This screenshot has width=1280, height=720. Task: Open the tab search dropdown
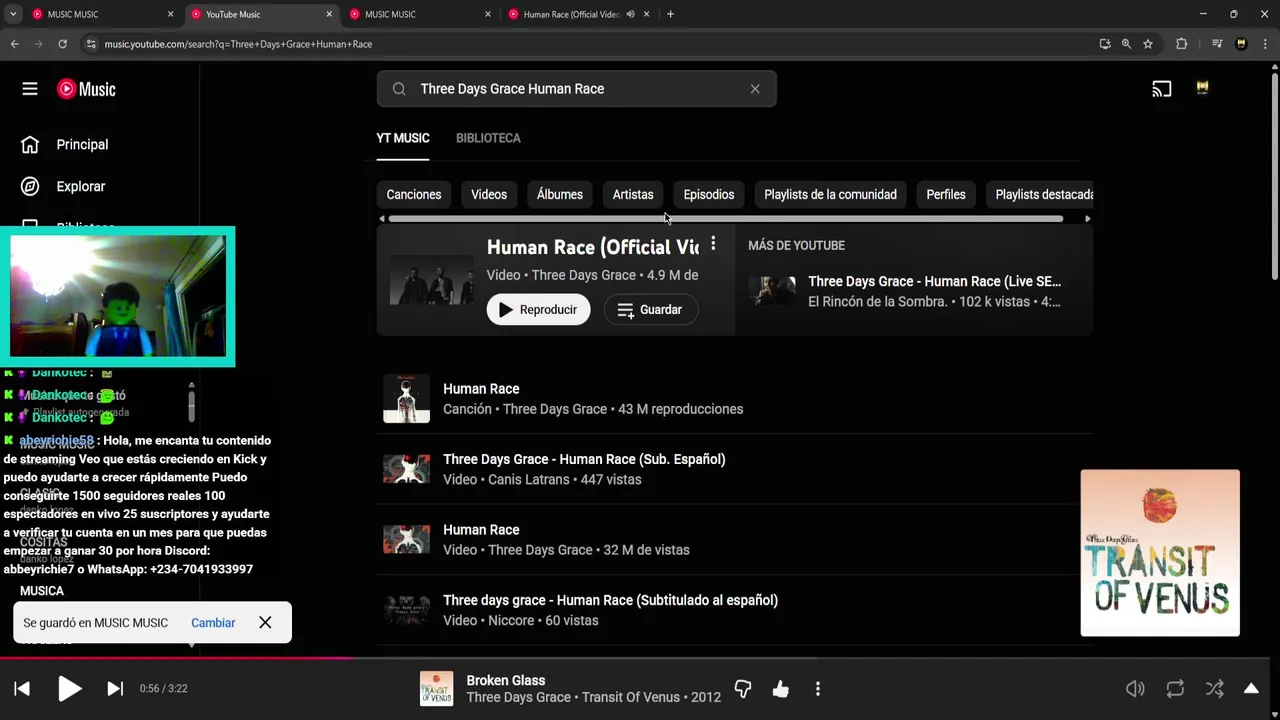point(13,14)
